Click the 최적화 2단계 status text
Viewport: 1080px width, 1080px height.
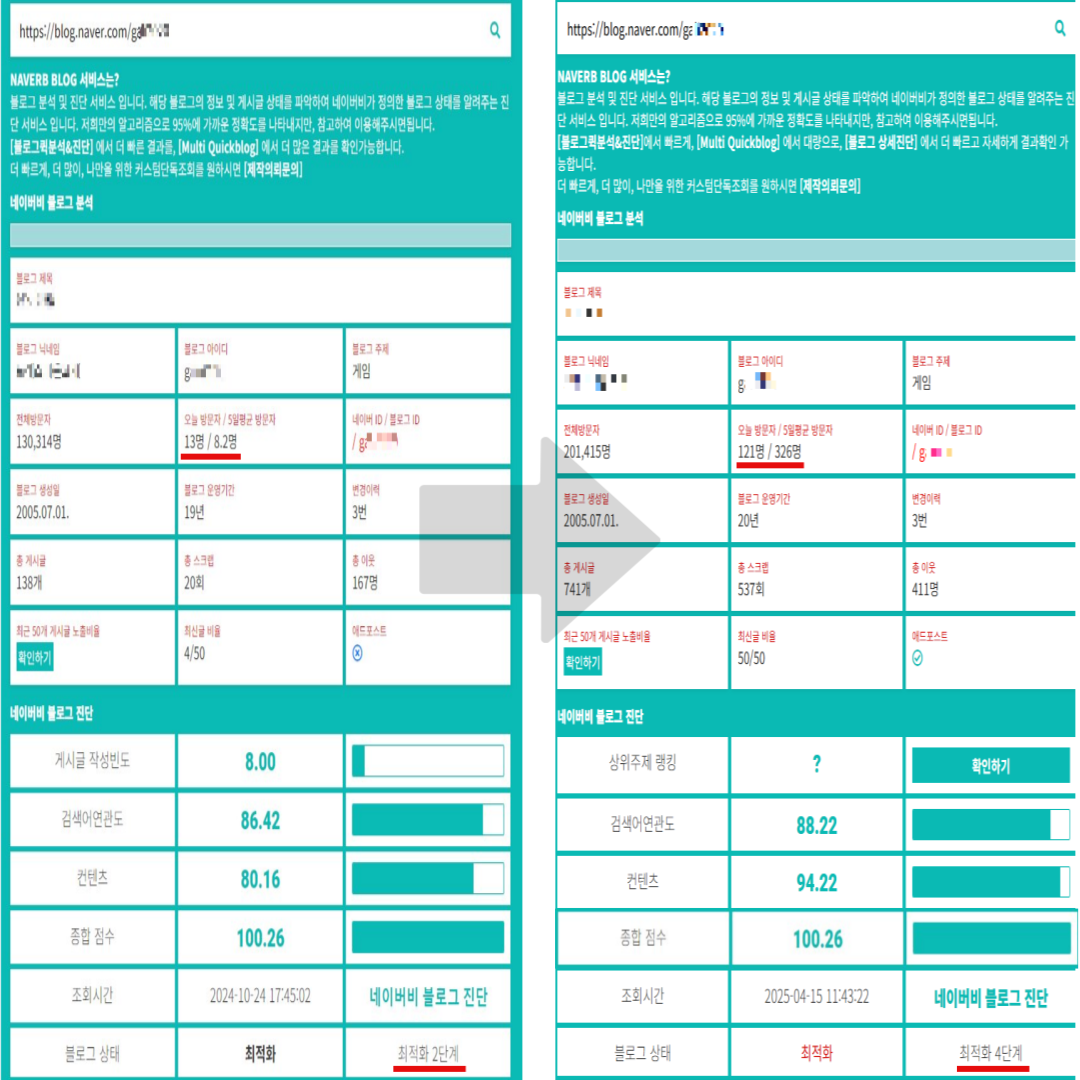click(x=428, y=1053)
